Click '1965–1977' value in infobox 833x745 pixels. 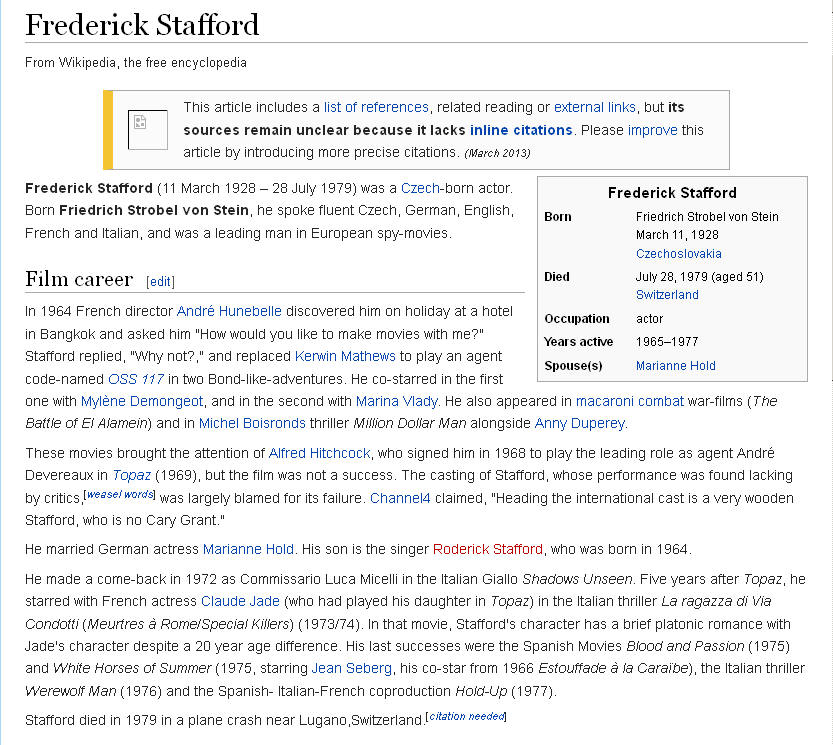tap(667, 342)
